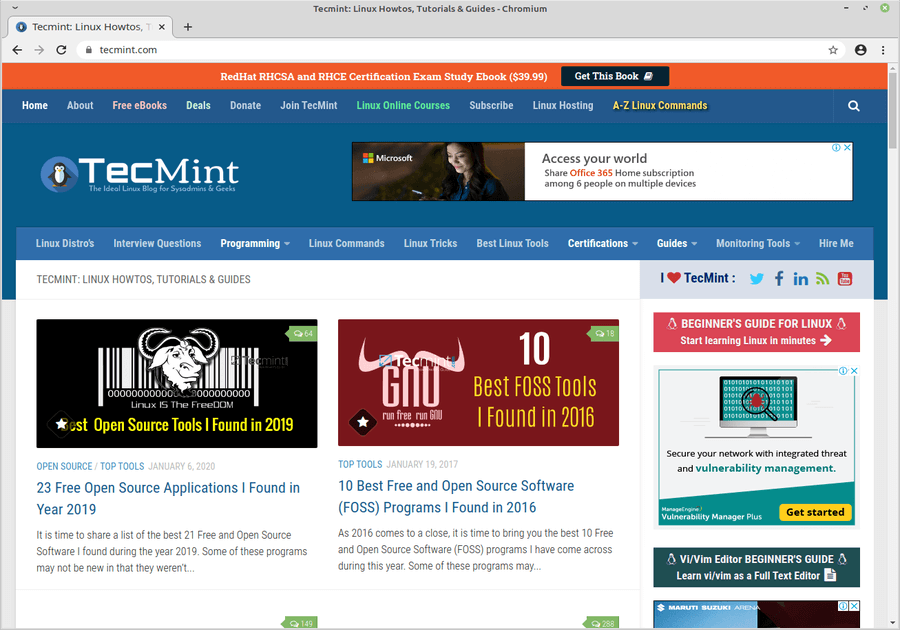Go back with the browser back arrow
900x630 pixels.
click(17, 50)
